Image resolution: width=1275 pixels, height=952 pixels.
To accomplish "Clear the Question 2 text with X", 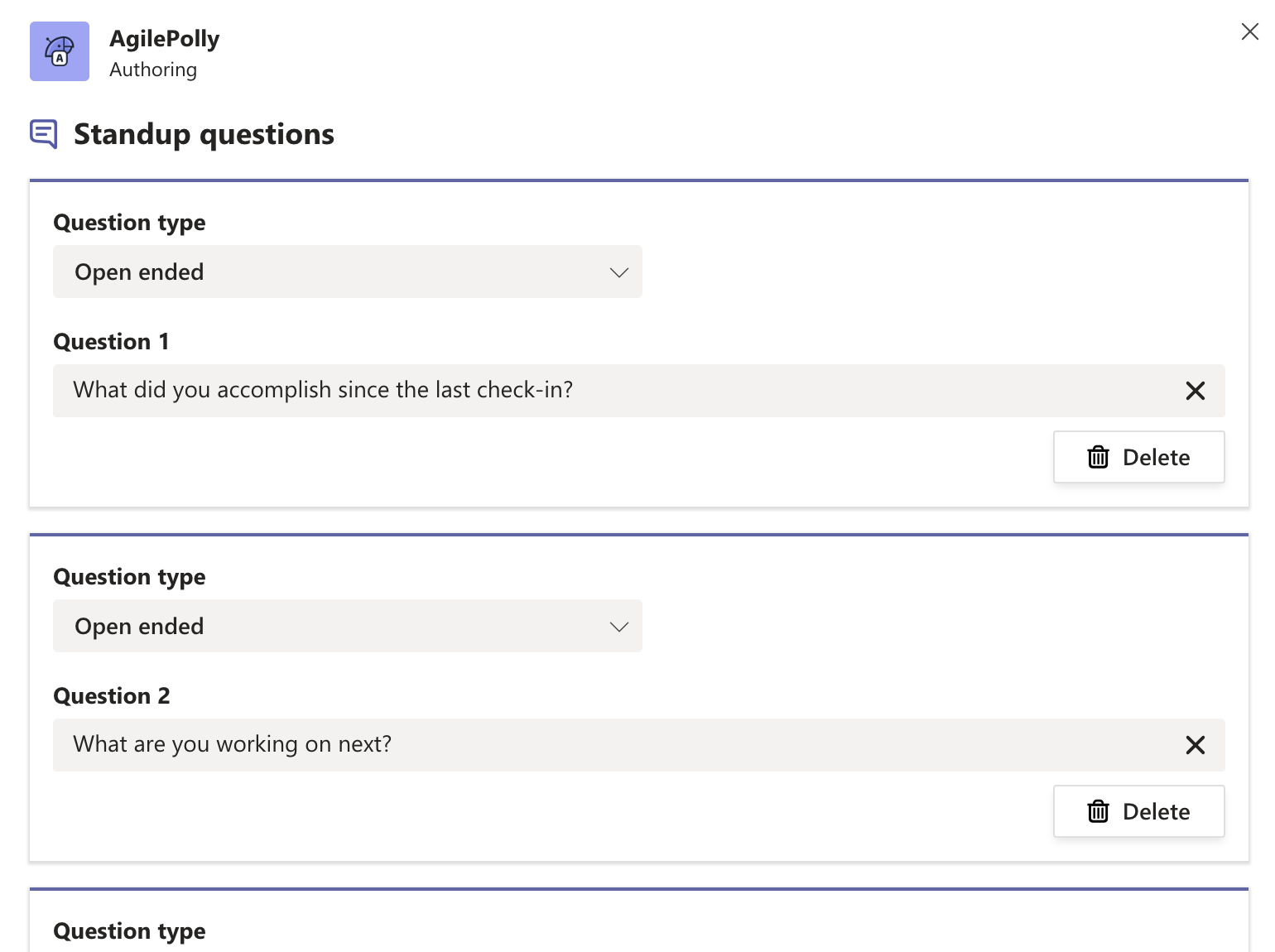I will [1195, 745].
